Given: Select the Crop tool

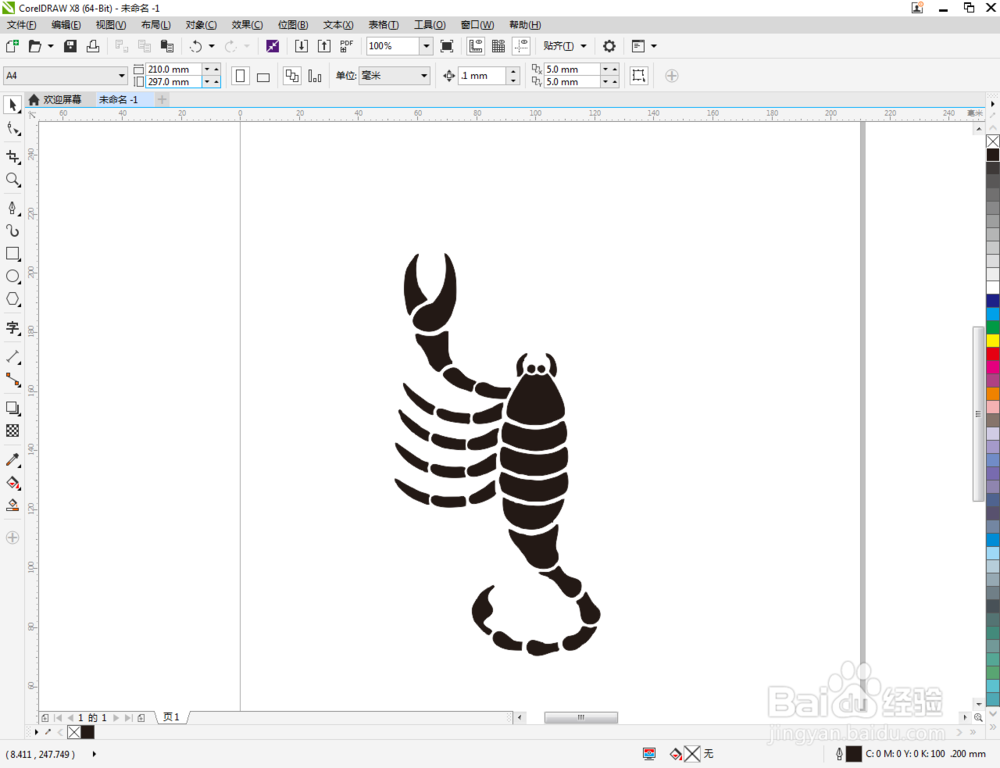Looking at the screenshot, I should point(13,156).
